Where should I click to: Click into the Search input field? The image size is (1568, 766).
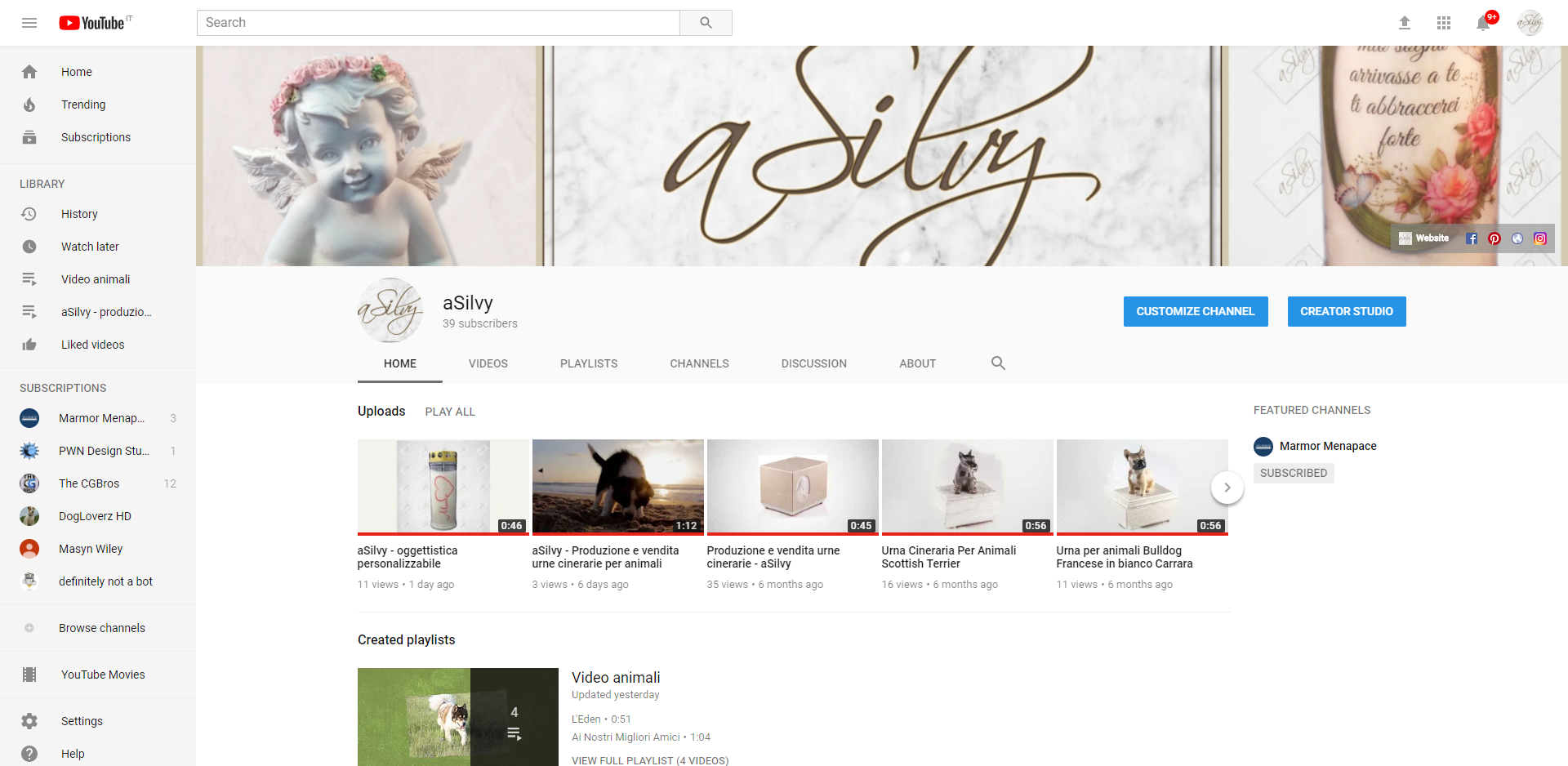439,23
